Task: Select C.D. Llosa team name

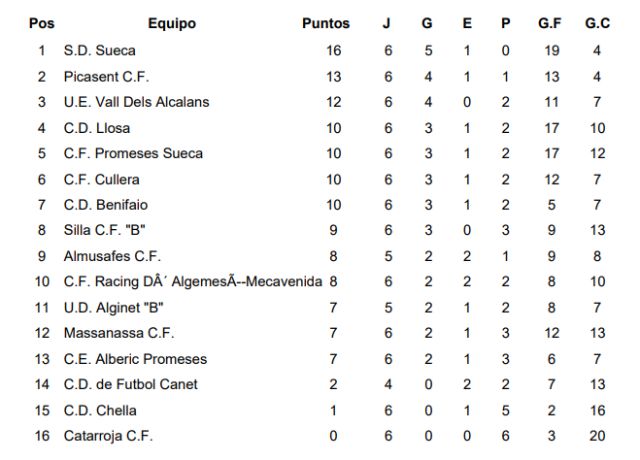Action: [x=97, y=128]
